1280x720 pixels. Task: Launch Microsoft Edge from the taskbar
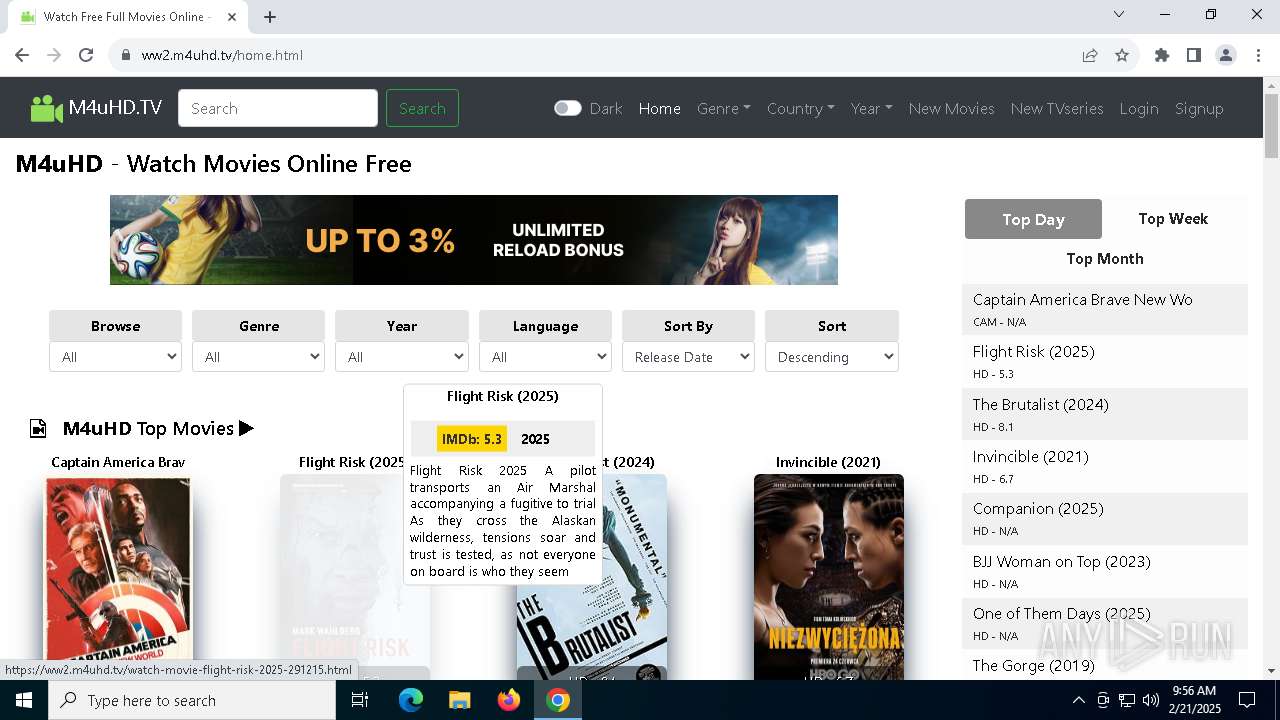click(411, 700)
